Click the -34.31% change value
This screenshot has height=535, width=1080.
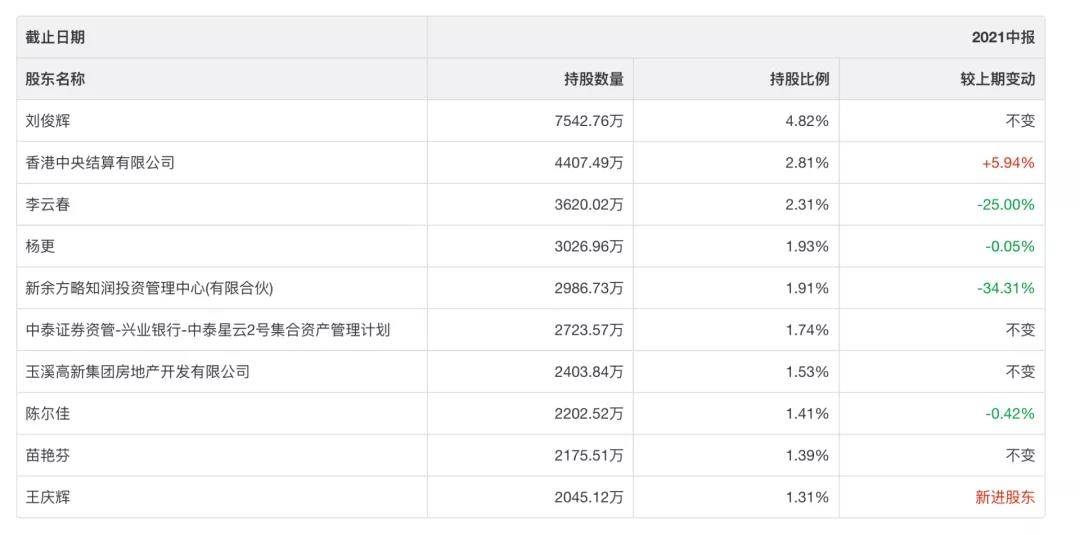point(1005,288)
